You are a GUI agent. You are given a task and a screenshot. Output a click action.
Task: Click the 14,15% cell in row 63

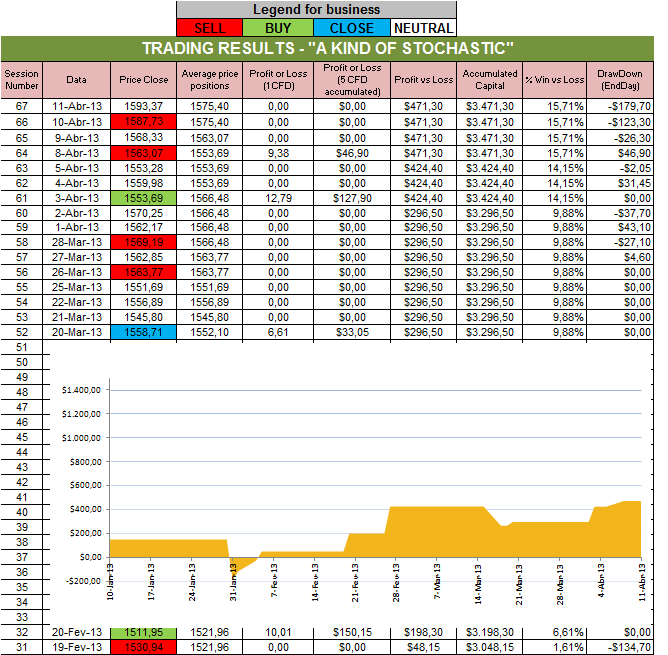click(x=555, y=168)
